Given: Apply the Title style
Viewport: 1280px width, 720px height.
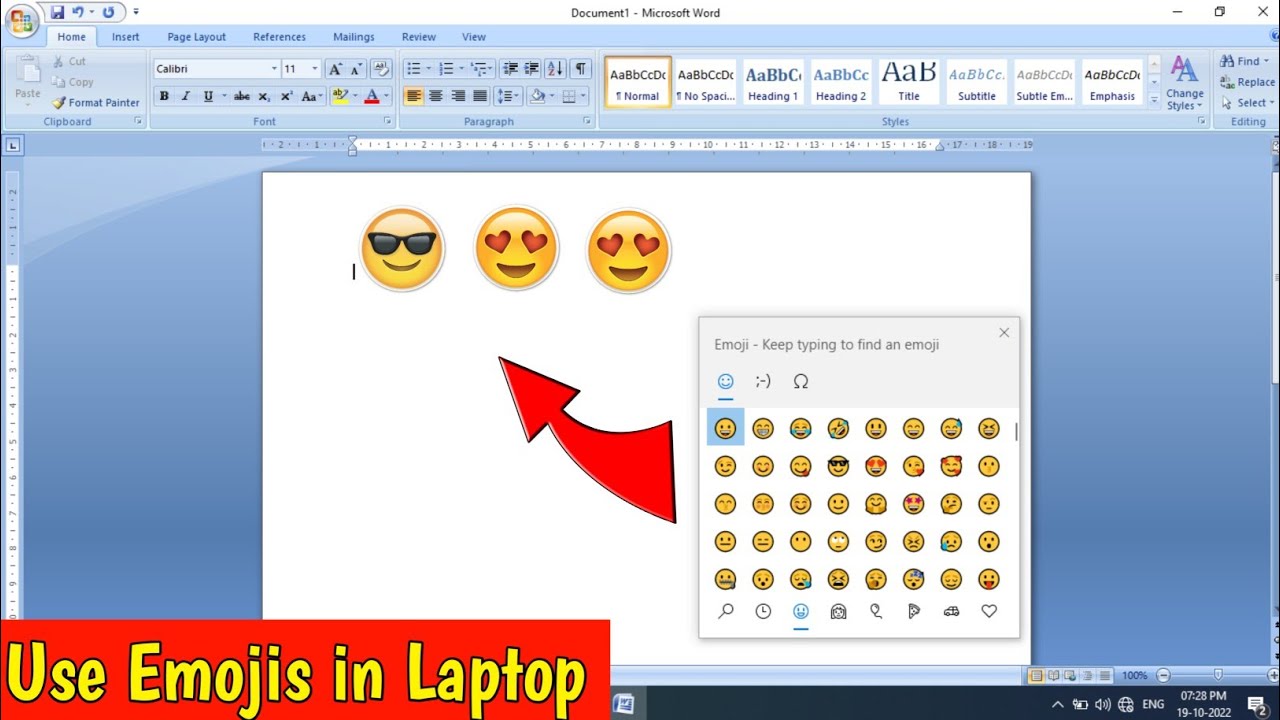Looking at the screenshot, I should [x=909, y=81].
